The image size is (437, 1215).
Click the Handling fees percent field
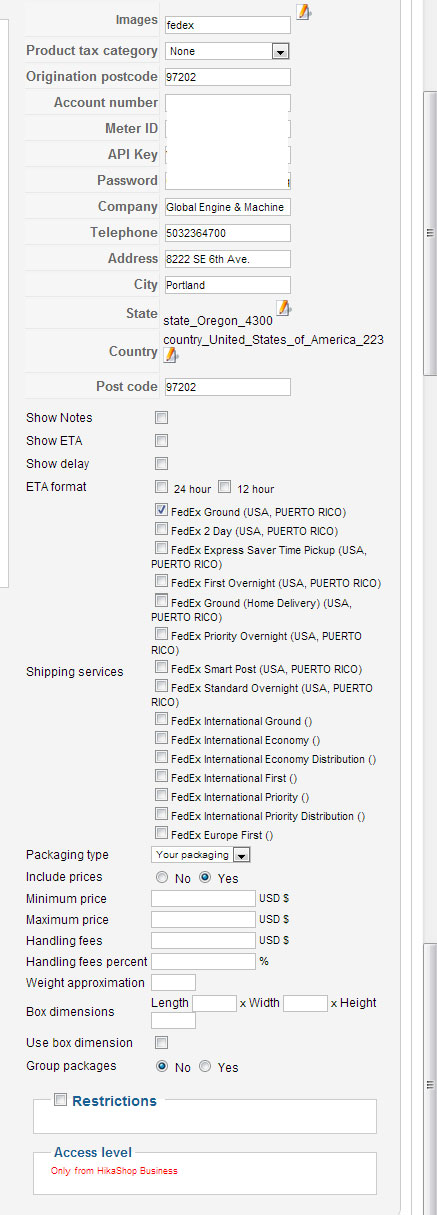point(203,961)
